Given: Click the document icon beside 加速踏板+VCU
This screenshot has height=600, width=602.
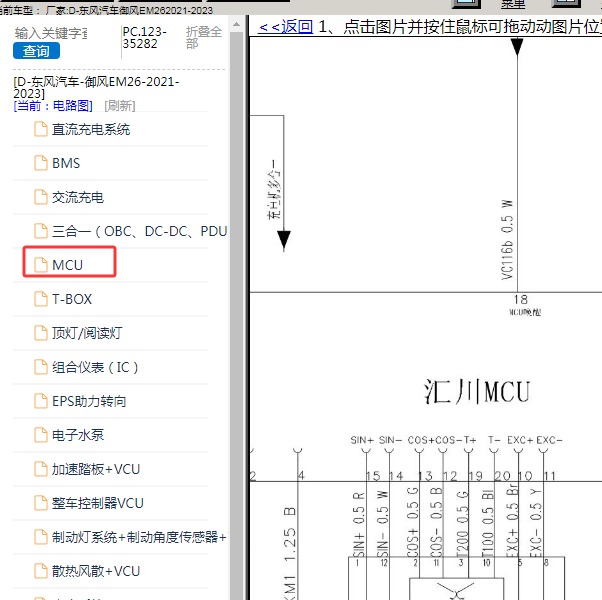Looking at the screenshot, I should point(41,469).
